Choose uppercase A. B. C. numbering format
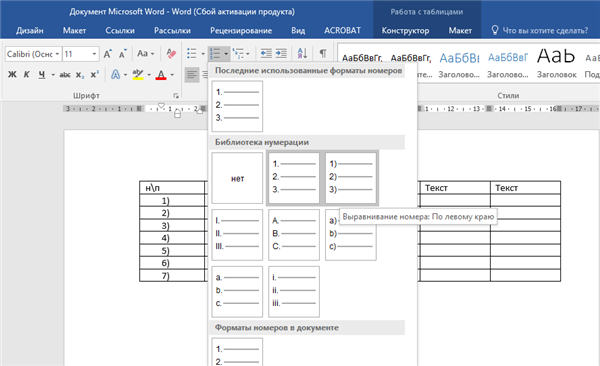This screenshot has width=600, height=366. [x=294, y=235]
